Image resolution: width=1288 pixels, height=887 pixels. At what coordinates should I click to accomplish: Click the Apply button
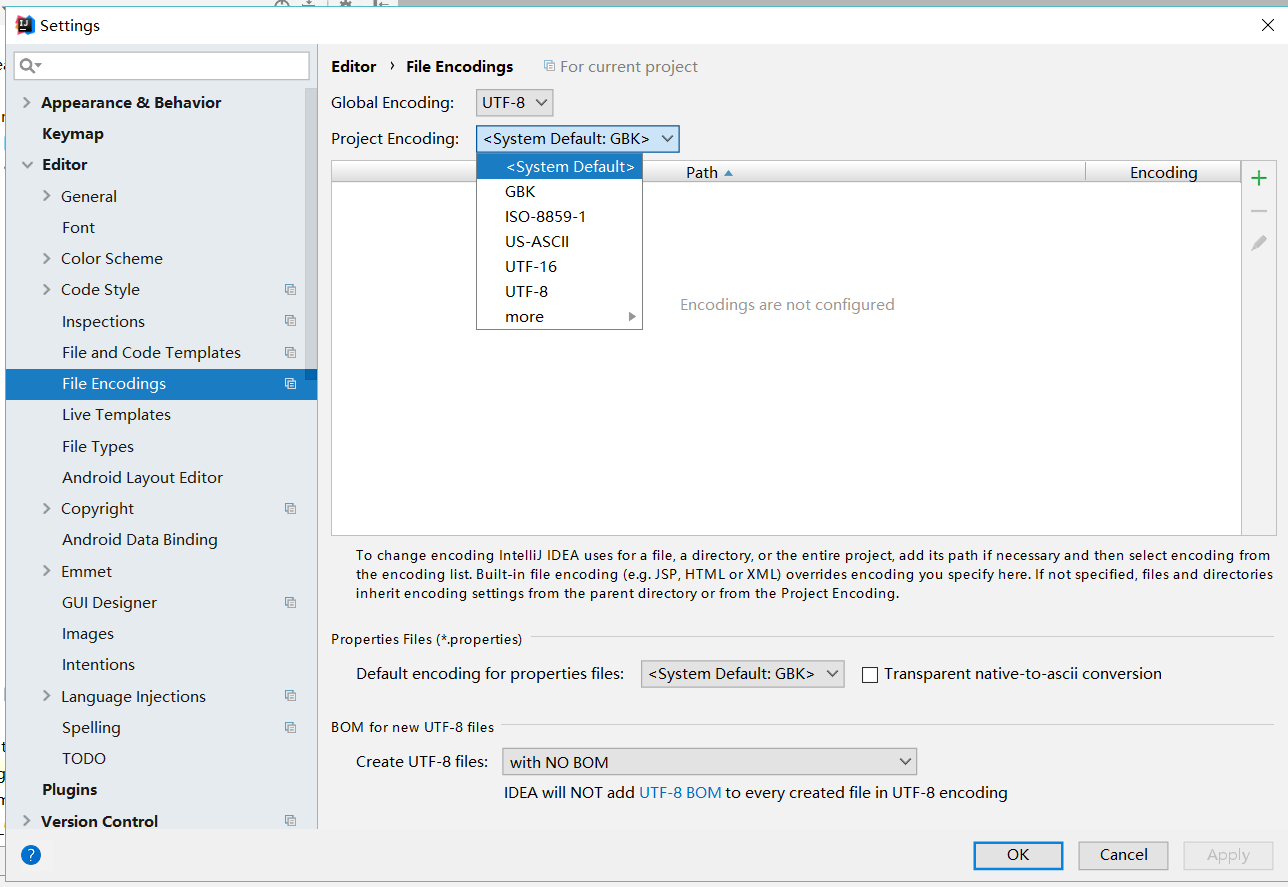1228,855
